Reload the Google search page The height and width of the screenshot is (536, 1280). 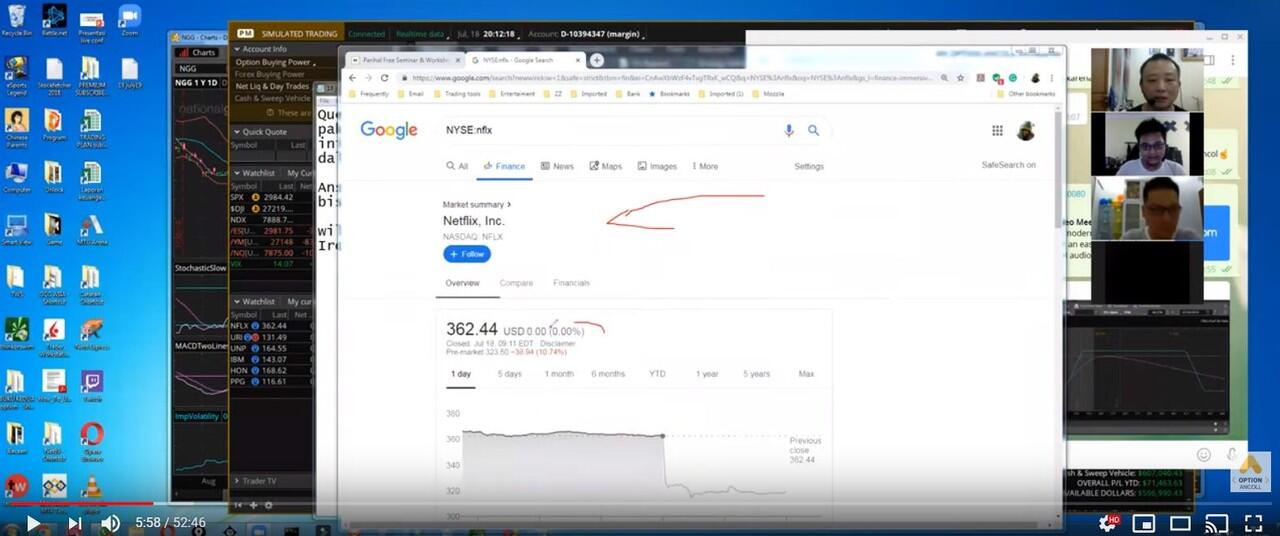[384, 77]
